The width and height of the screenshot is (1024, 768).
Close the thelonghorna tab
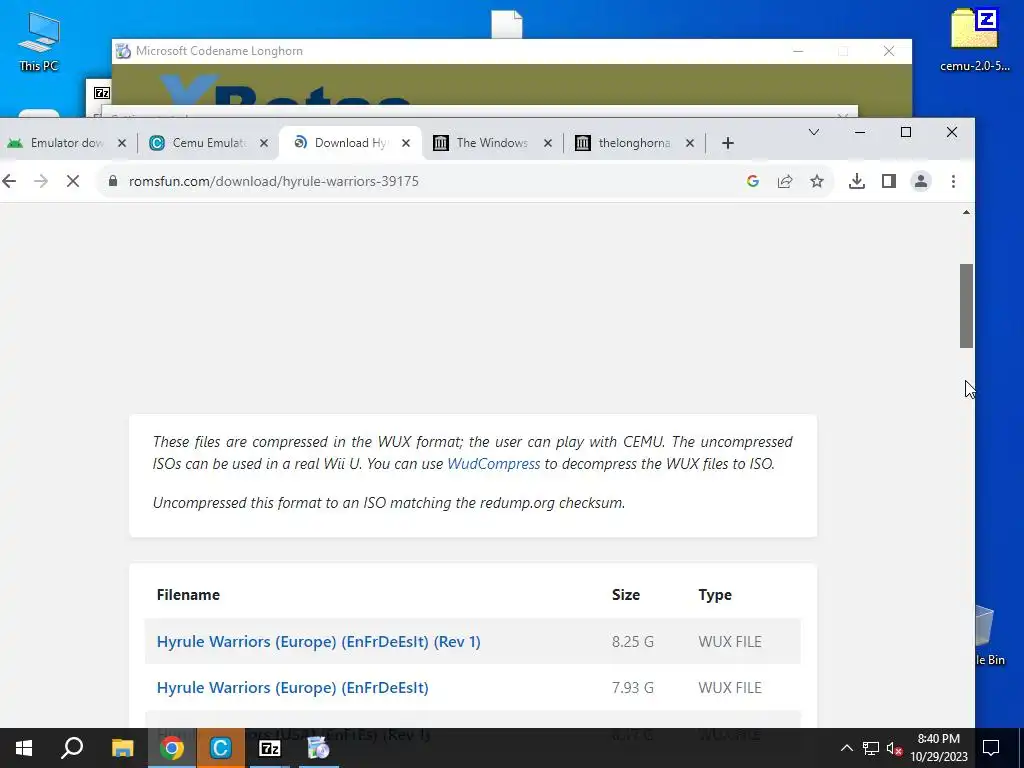(x=690, y=143)
